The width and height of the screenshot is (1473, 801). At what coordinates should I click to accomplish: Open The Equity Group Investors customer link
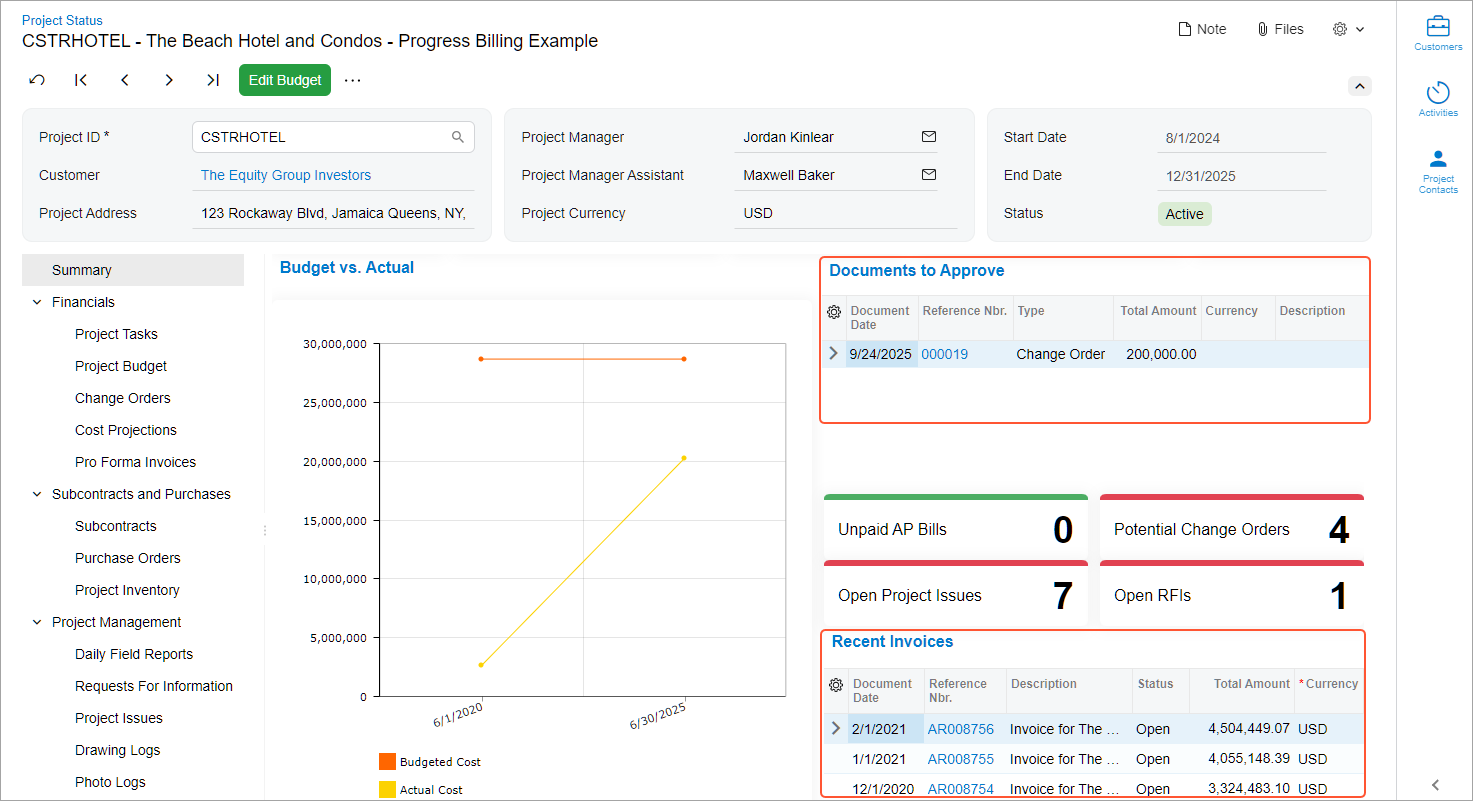(x=285, y=175)
